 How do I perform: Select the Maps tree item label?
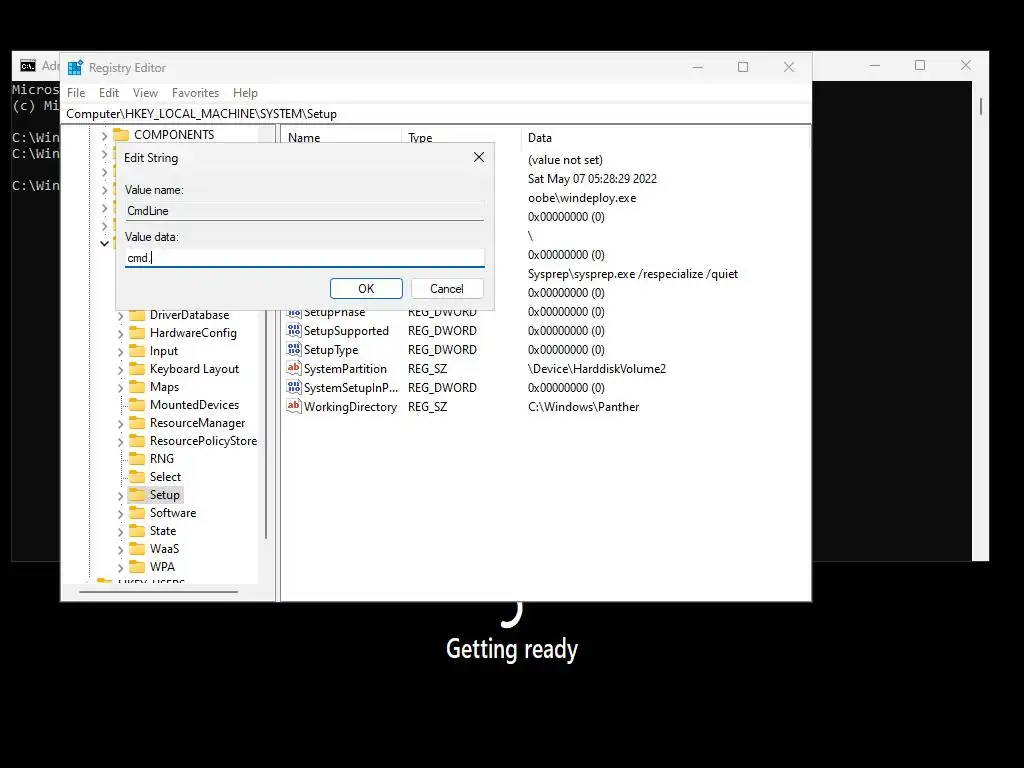click(164, 387)
